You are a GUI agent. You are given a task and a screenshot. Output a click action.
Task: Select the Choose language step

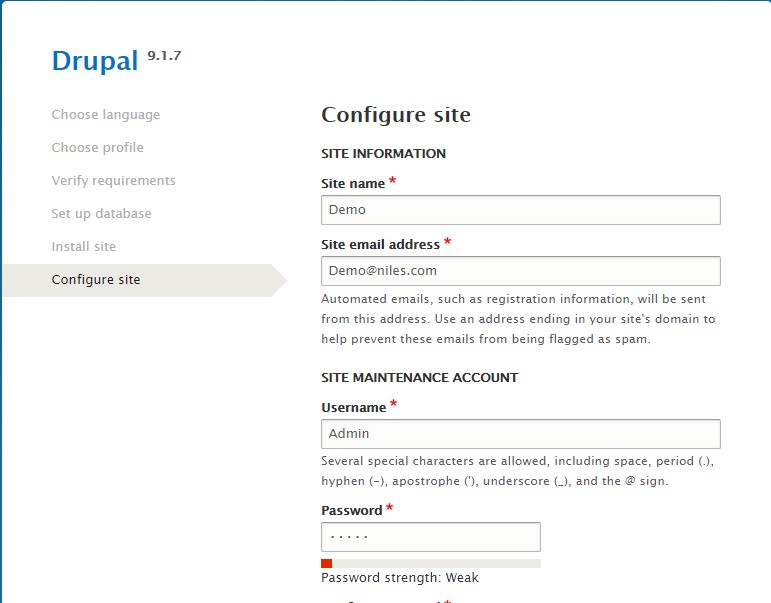point(105,115)
